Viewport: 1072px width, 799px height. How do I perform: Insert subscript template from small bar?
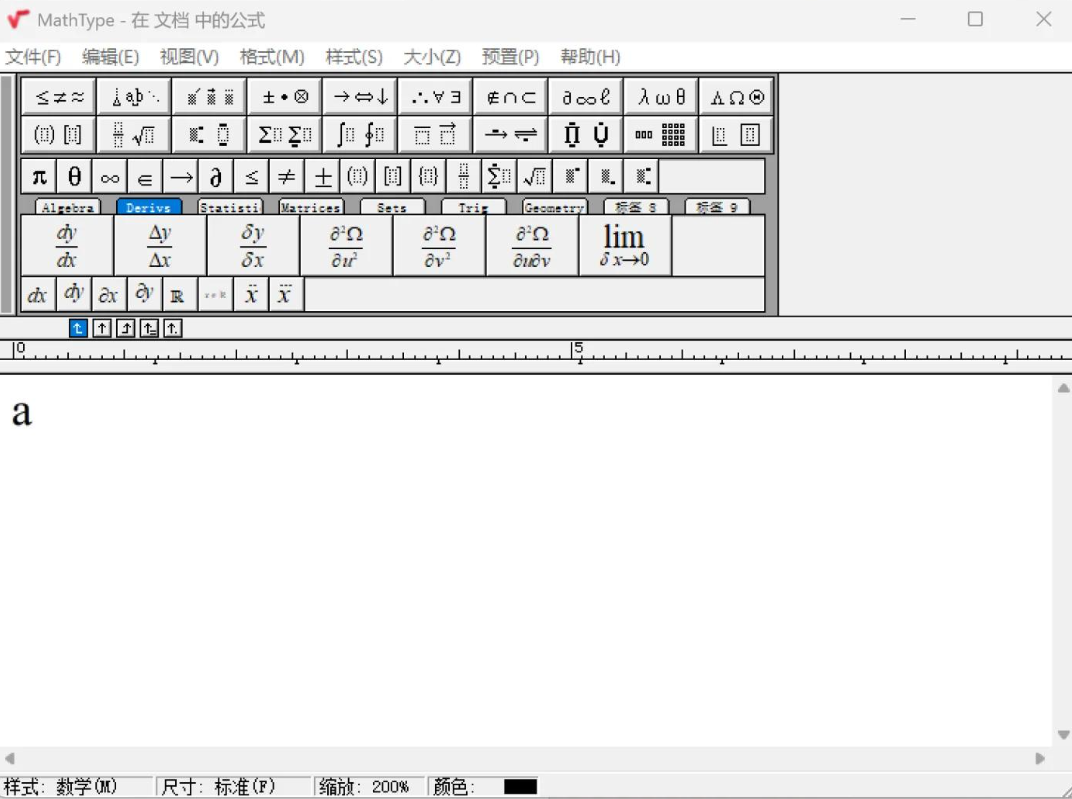click(x=606, y=177)
